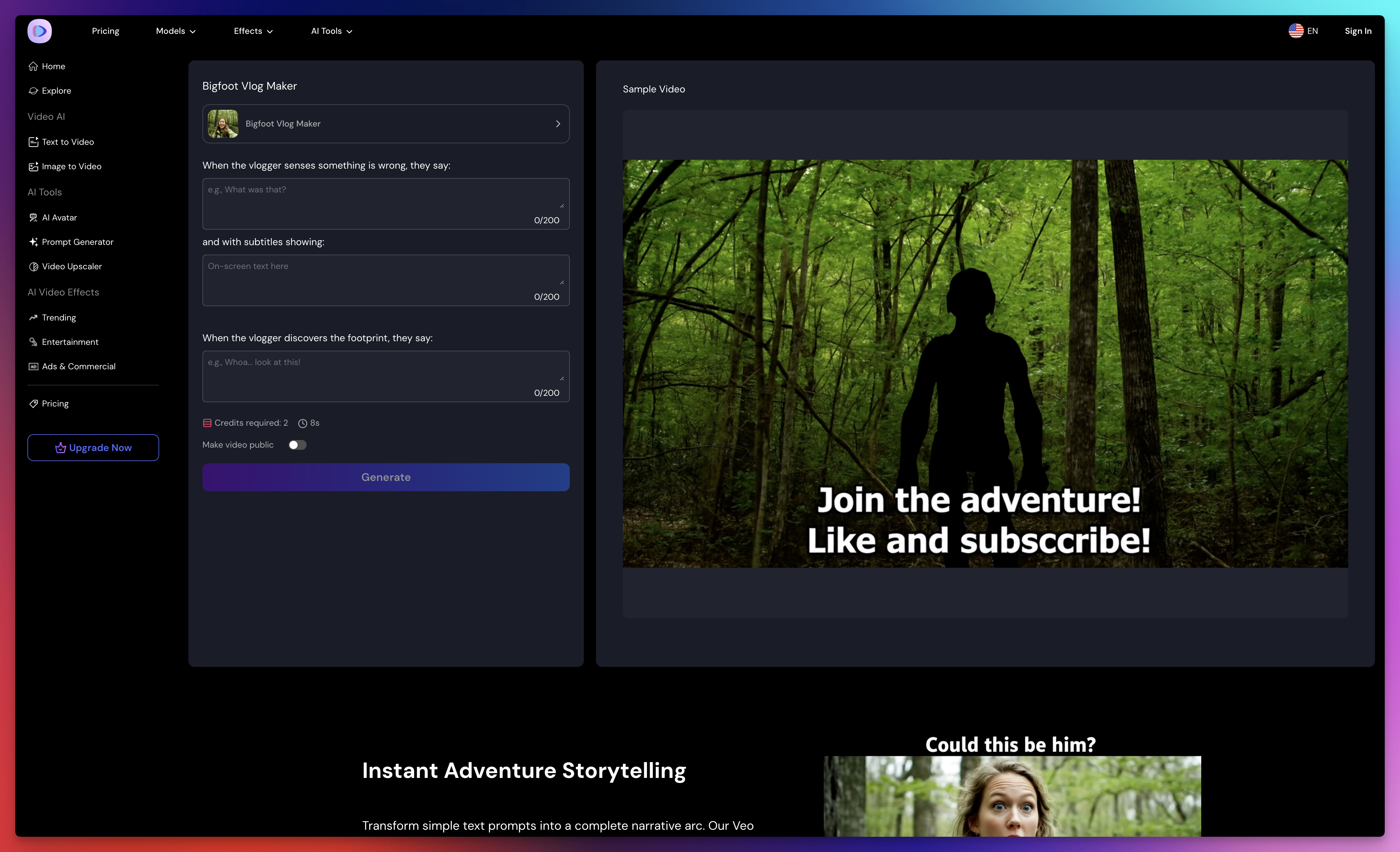The height and width of the screenshot is (852, 1400).
Task: Expand the Effects dropdown menu
Action: tap(253, 31)
